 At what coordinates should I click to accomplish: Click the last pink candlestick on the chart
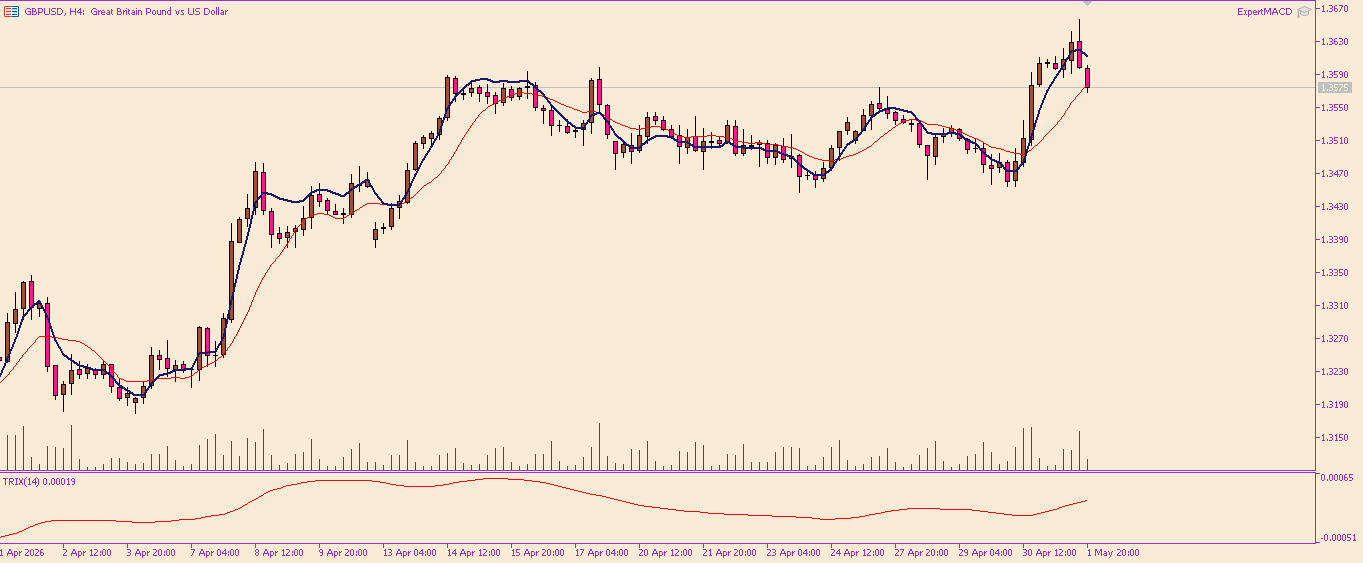click(x=1087, y=78)
